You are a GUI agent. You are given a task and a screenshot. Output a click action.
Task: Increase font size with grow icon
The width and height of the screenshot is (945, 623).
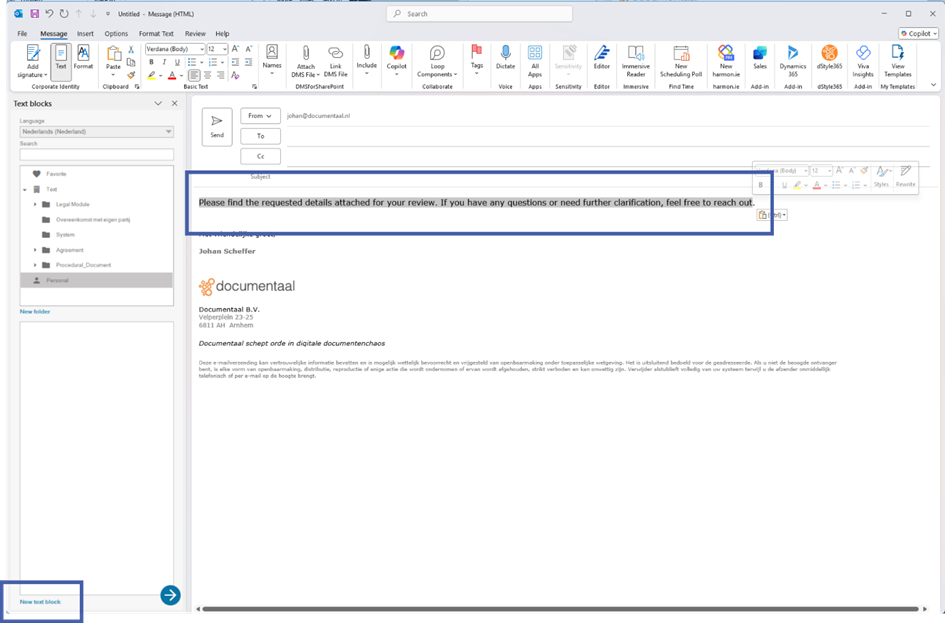(x=236, y=49)
